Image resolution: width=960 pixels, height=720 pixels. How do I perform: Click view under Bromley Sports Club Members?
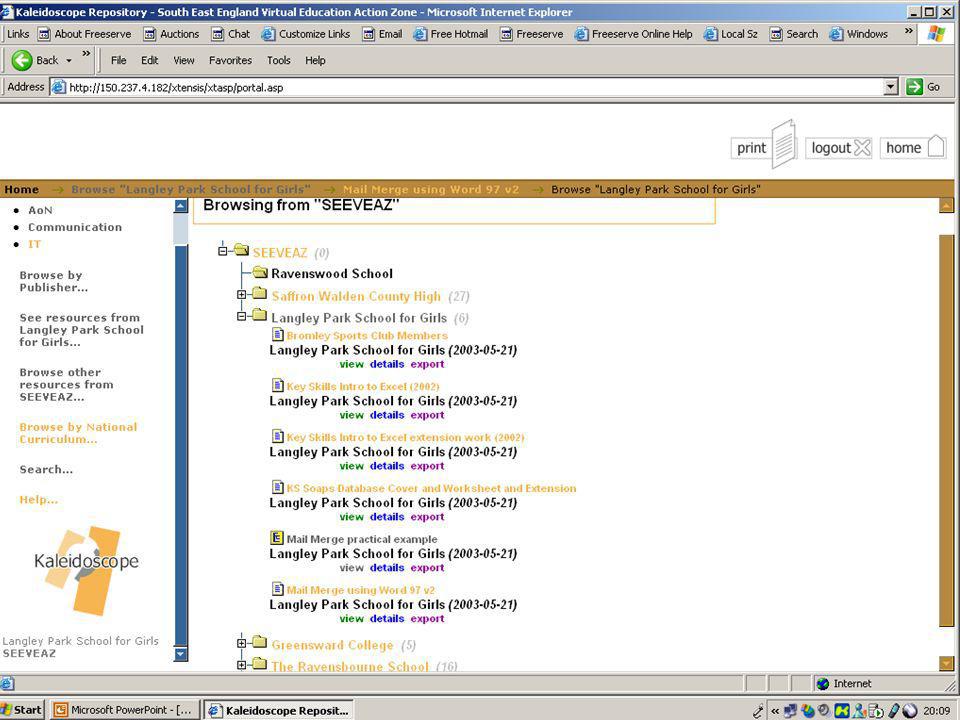coord(351,364)
